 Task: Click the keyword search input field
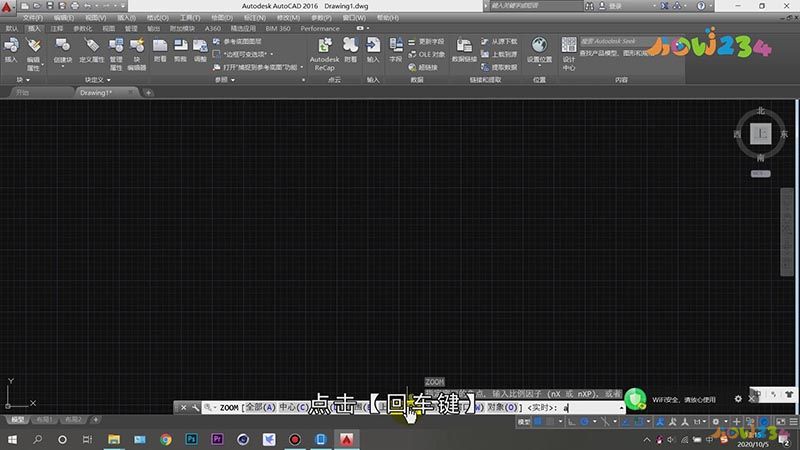536,6
